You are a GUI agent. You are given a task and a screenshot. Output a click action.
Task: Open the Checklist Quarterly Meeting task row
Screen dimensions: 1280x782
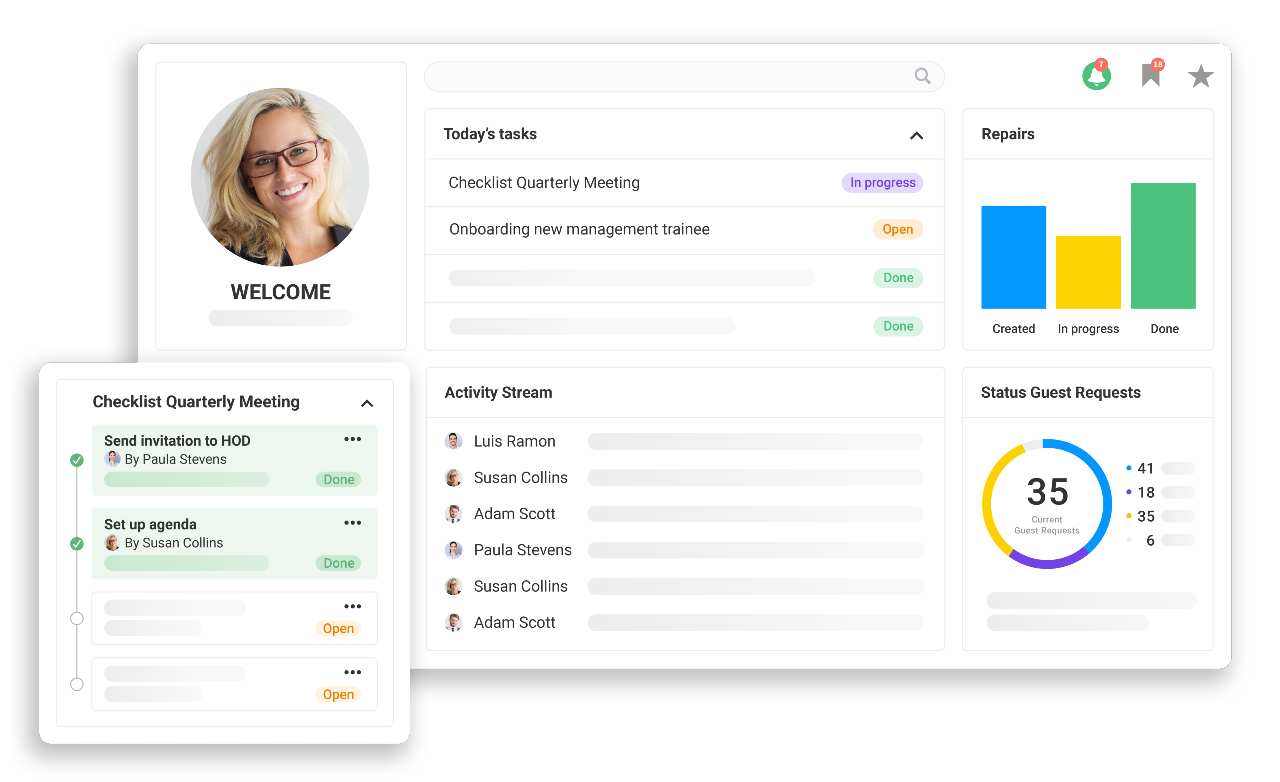pos(544,183)
